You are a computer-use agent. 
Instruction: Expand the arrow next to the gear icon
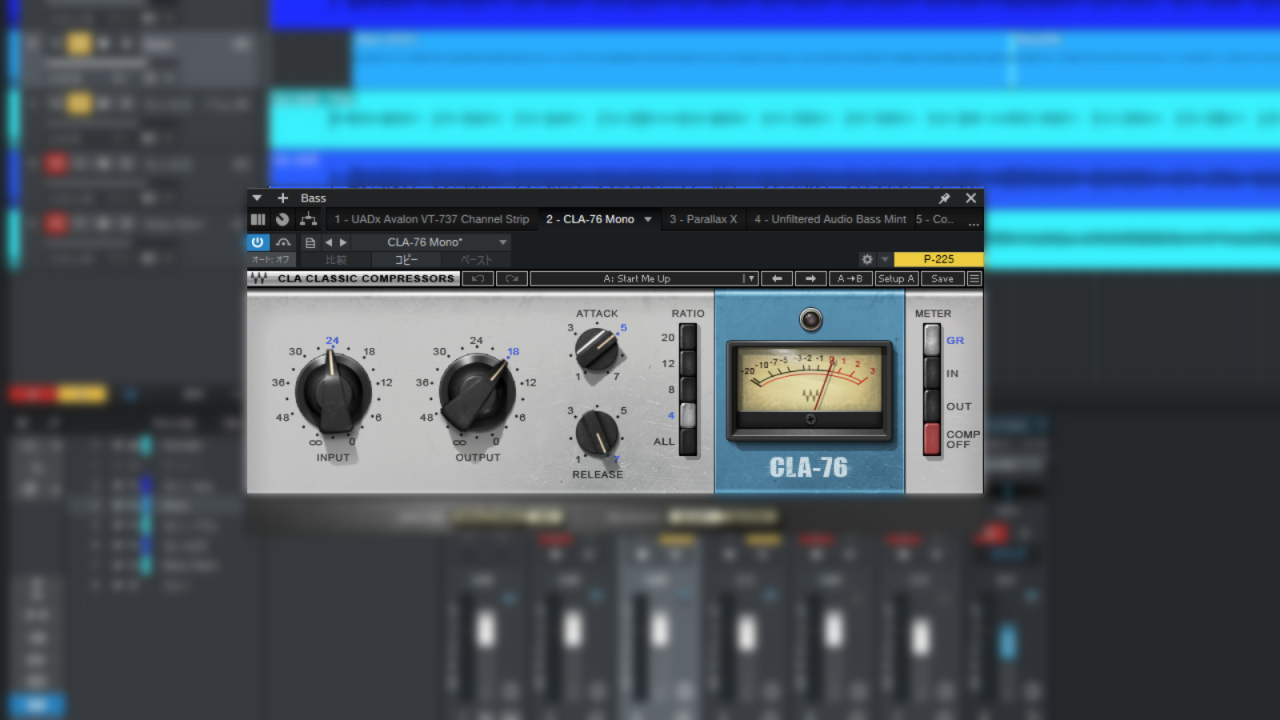point(884,259)
